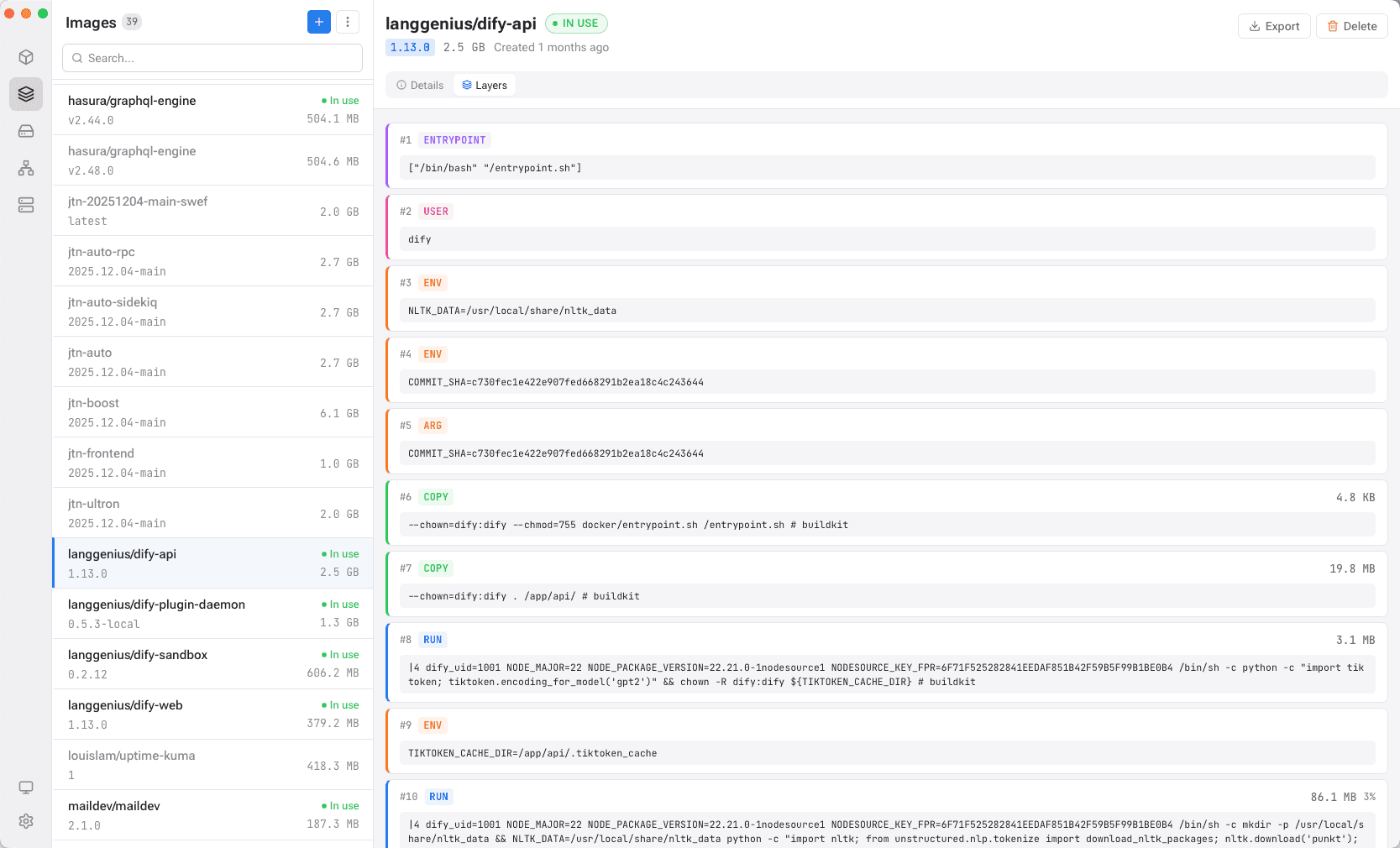Open the three-dot more options menu

coord(348,22)
